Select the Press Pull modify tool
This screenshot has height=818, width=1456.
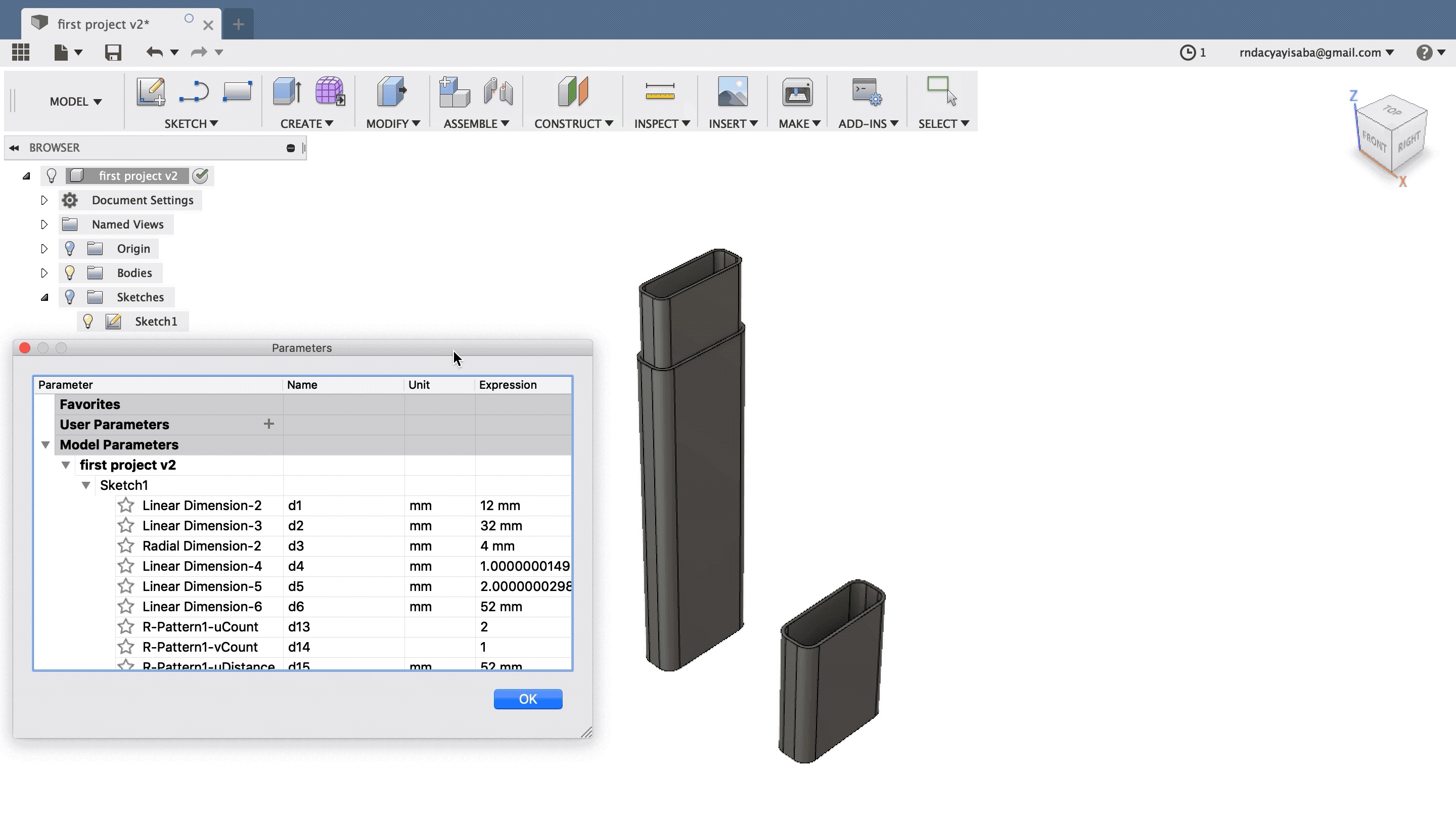click(x=392, y=92)
